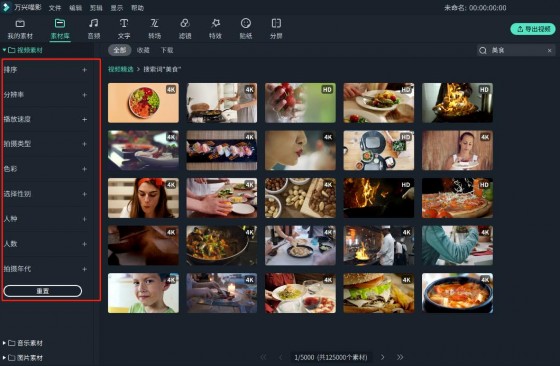Collapse the 视频素材 tree folder
Viewport: 560px width, 366px height.
pos(4,50)
